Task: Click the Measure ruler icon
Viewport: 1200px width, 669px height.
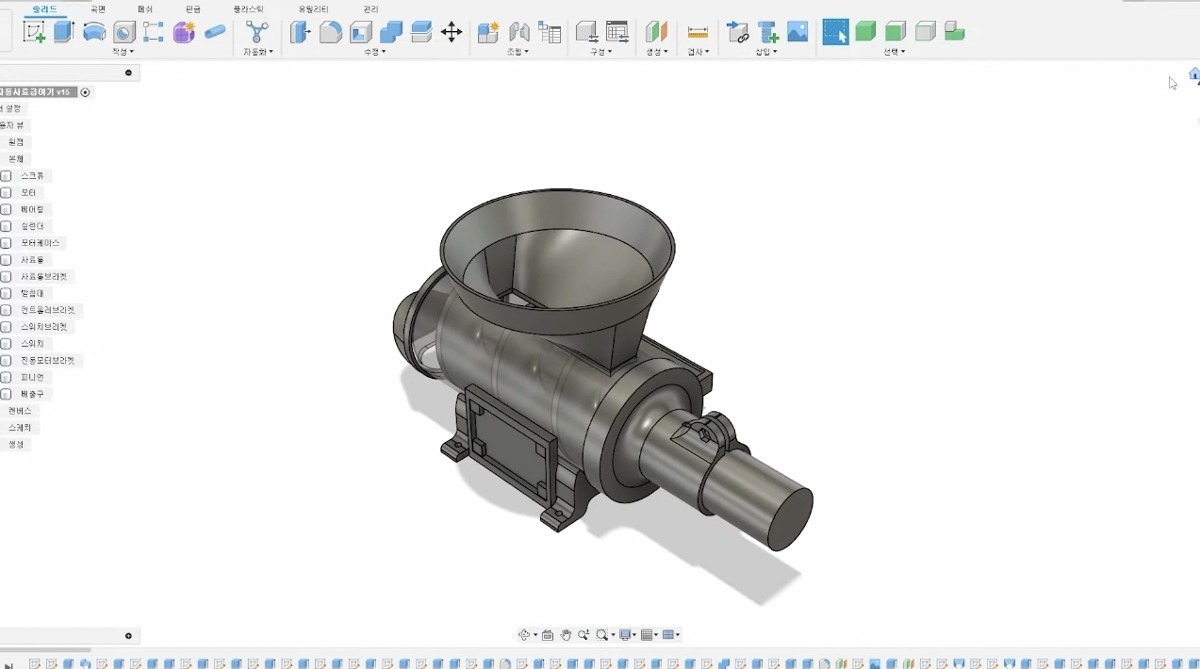Action: pyautogui.click(x=698, y=32)
